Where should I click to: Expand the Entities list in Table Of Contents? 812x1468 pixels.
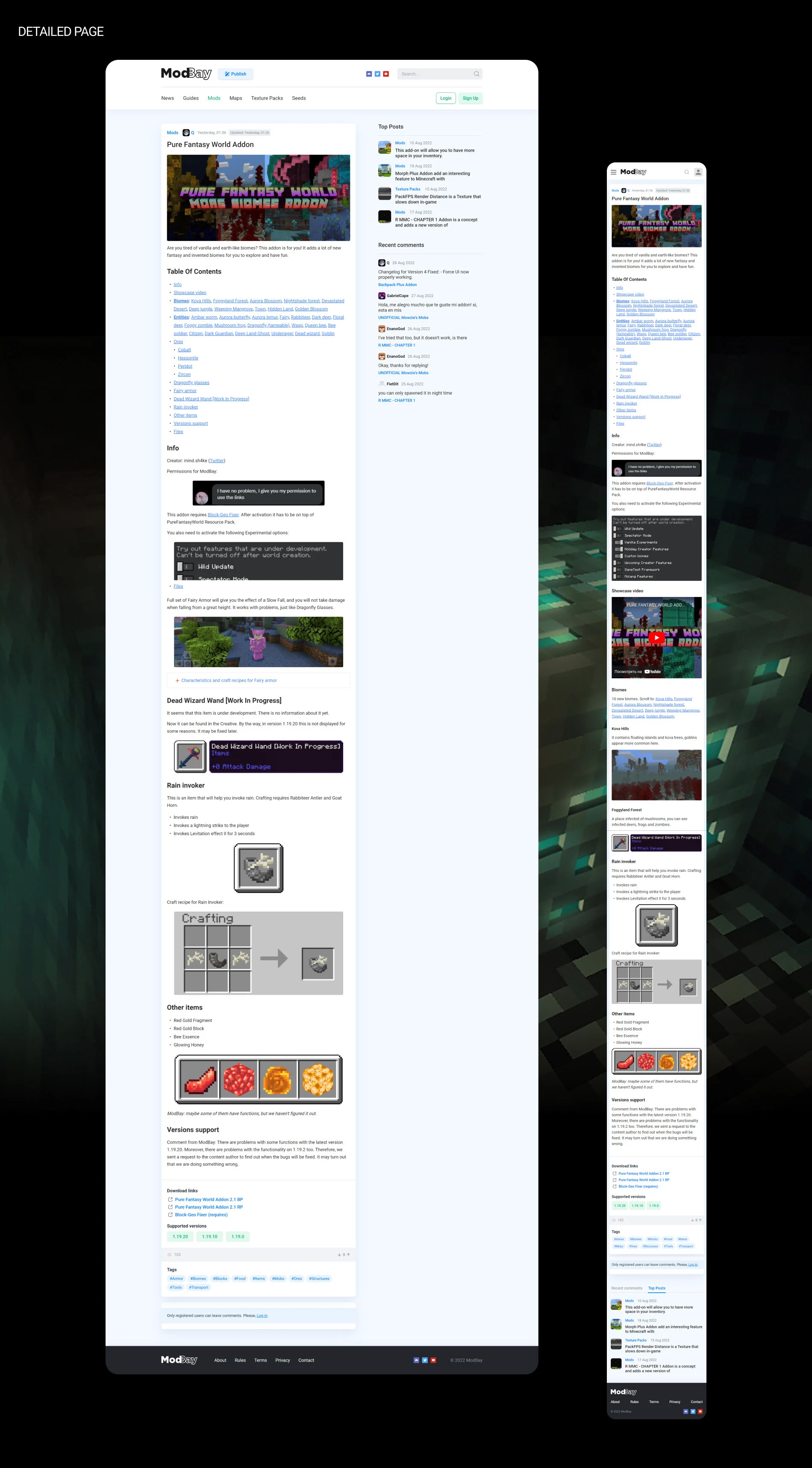(x=181, y=317)
